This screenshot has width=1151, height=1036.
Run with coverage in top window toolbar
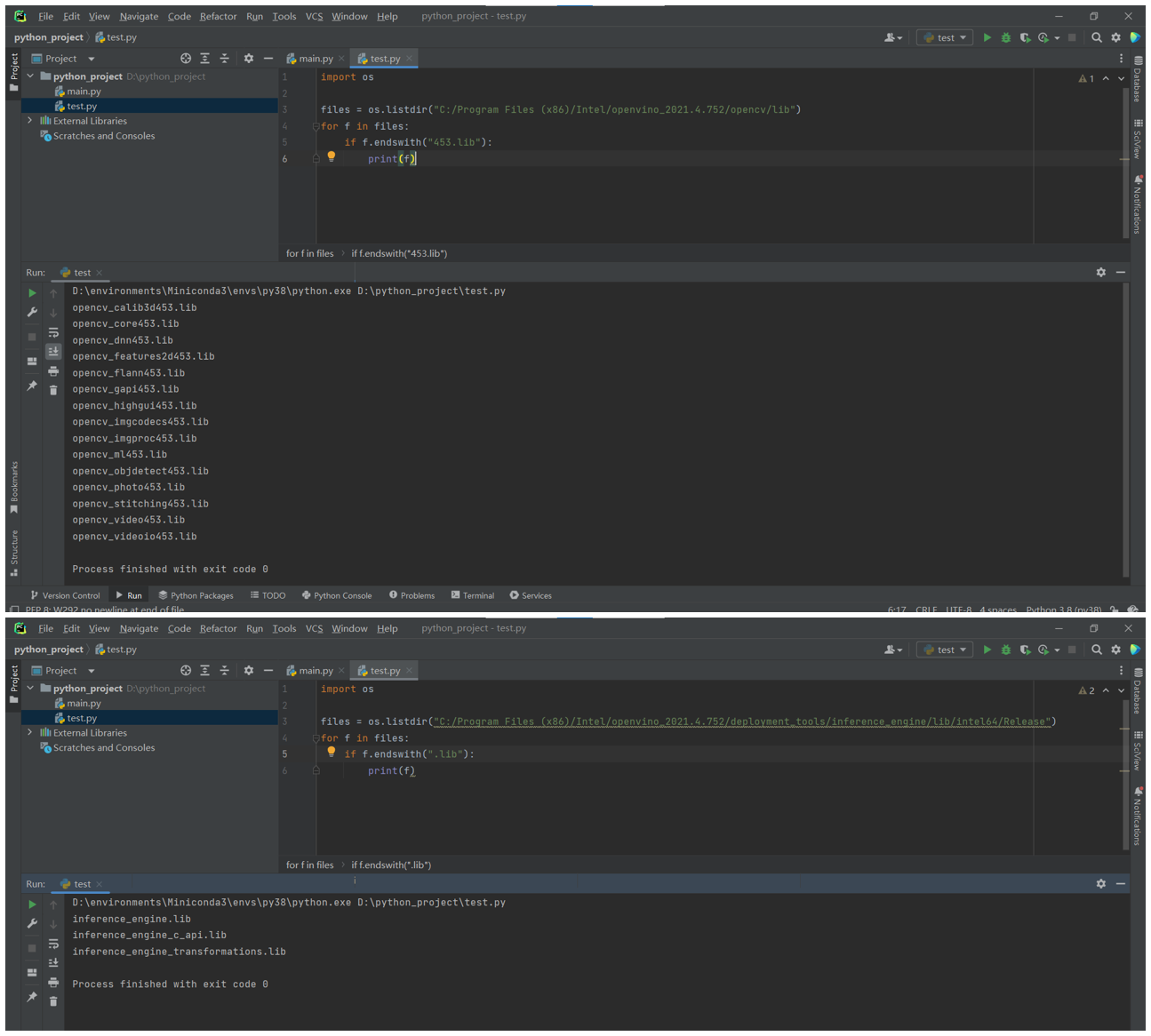[1025, 37]
